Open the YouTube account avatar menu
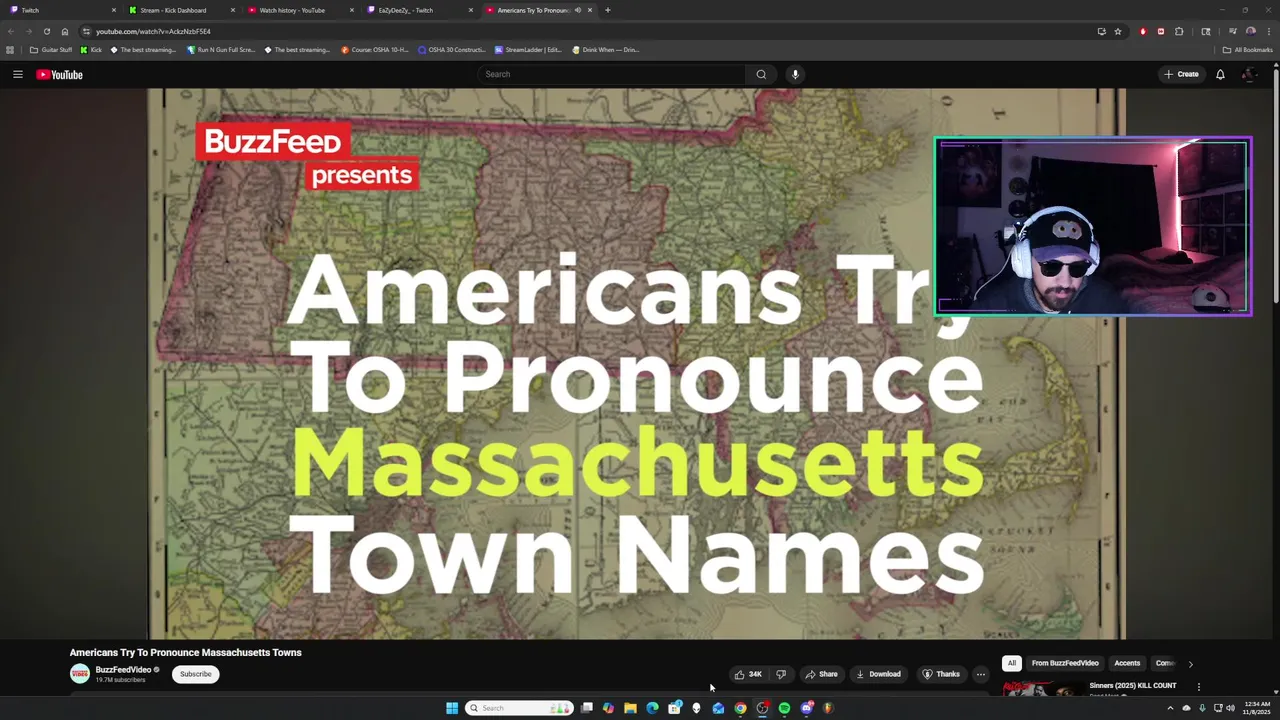1280x720 pixels. click(1249, 74)
